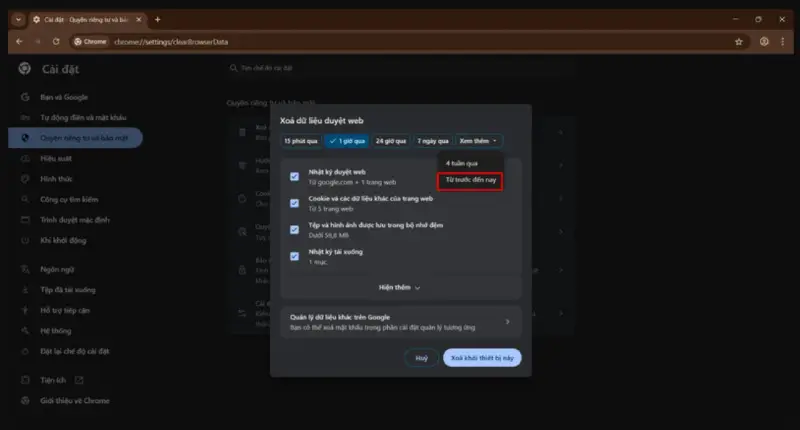Open Hình thức settings section
Screen dimensions: 800x430
click(x=56, y=179)
